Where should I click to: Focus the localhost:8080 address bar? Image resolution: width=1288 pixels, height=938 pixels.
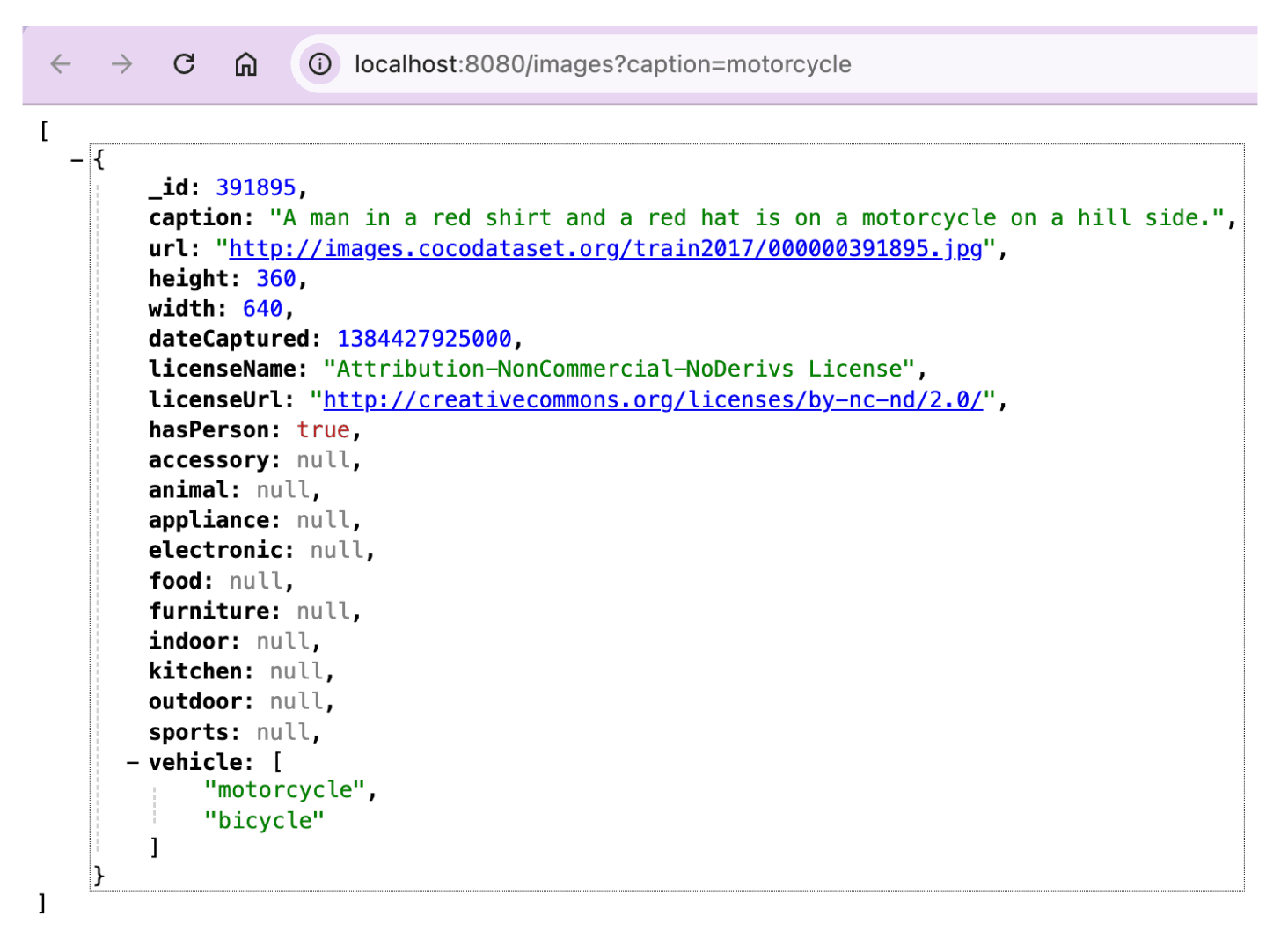603,64
